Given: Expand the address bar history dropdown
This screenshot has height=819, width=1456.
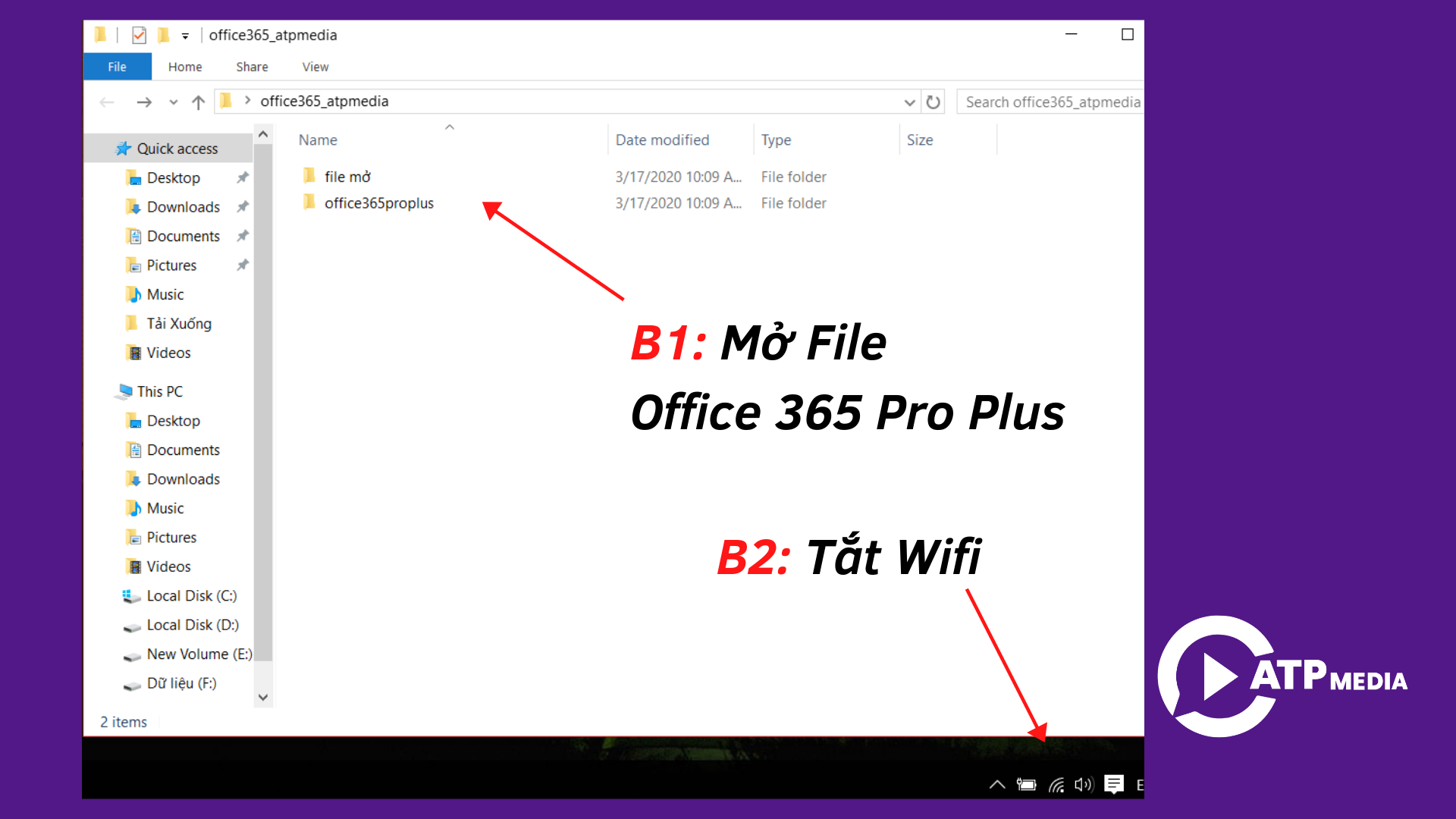Looking at the screenshot, I should click(x=909, y=102).
